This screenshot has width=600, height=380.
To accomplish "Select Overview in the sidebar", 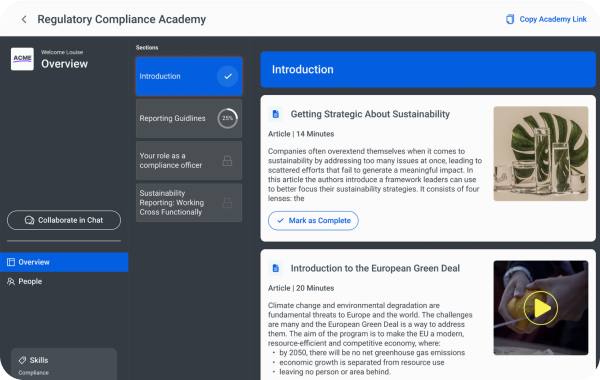I will point(64,262).
